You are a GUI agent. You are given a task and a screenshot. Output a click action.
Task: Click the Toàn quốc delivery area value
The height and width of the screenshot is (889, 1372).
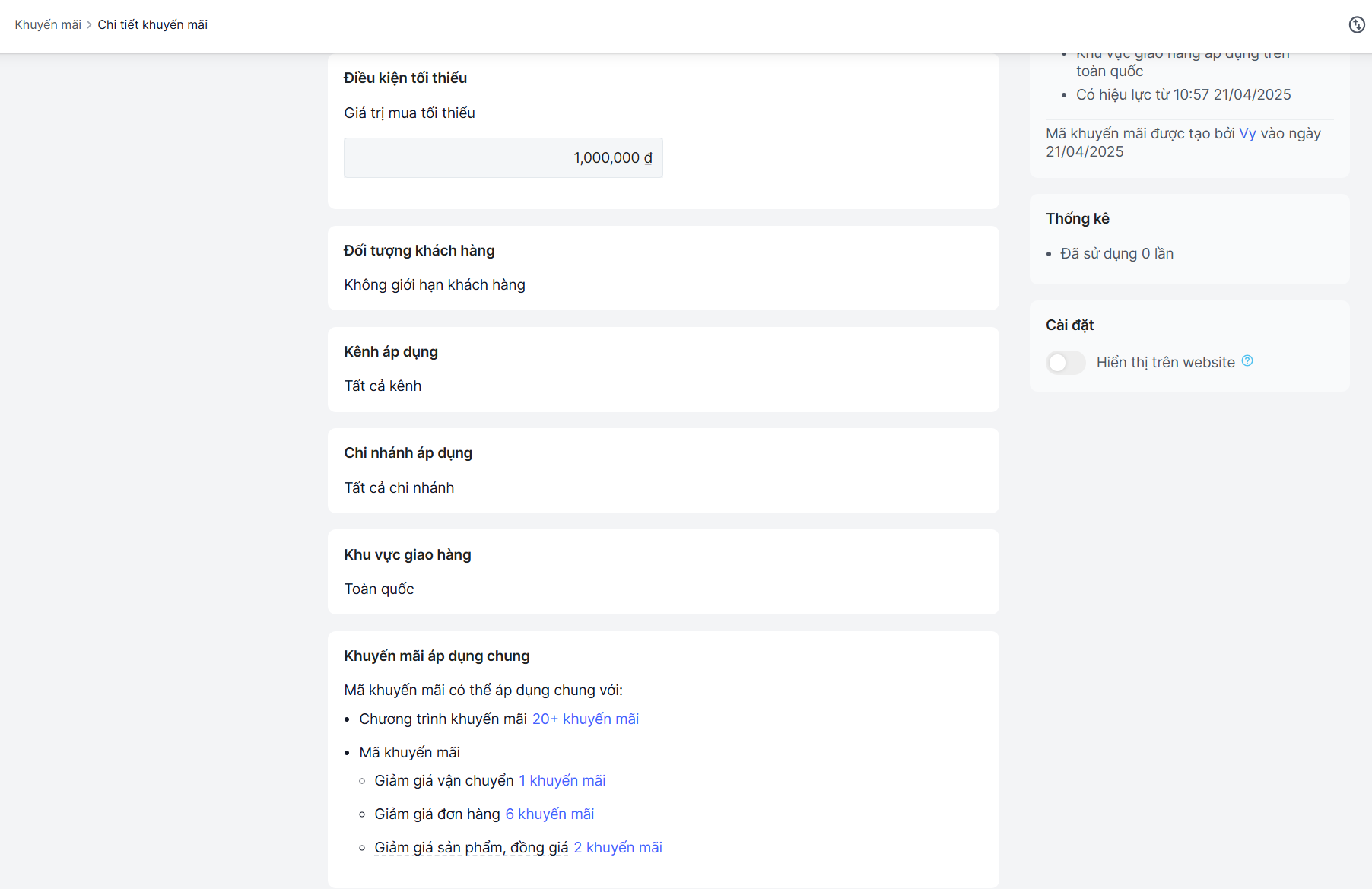click(379, 589)
